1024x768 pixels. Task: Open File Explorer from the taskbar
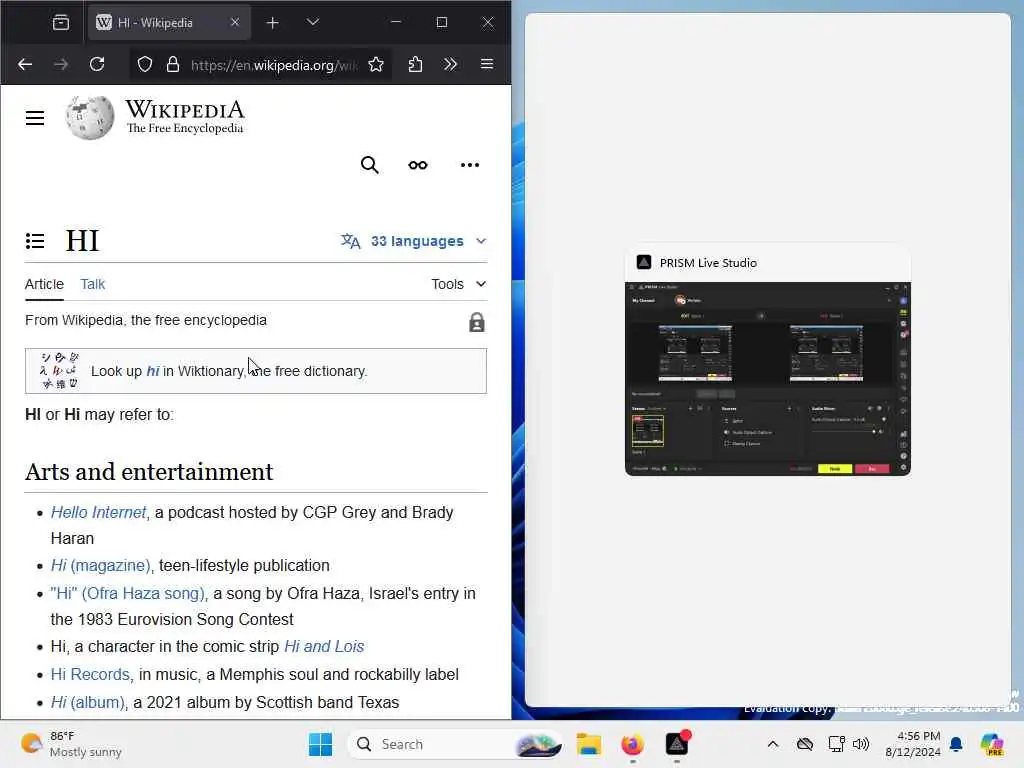tap(588, 744)
